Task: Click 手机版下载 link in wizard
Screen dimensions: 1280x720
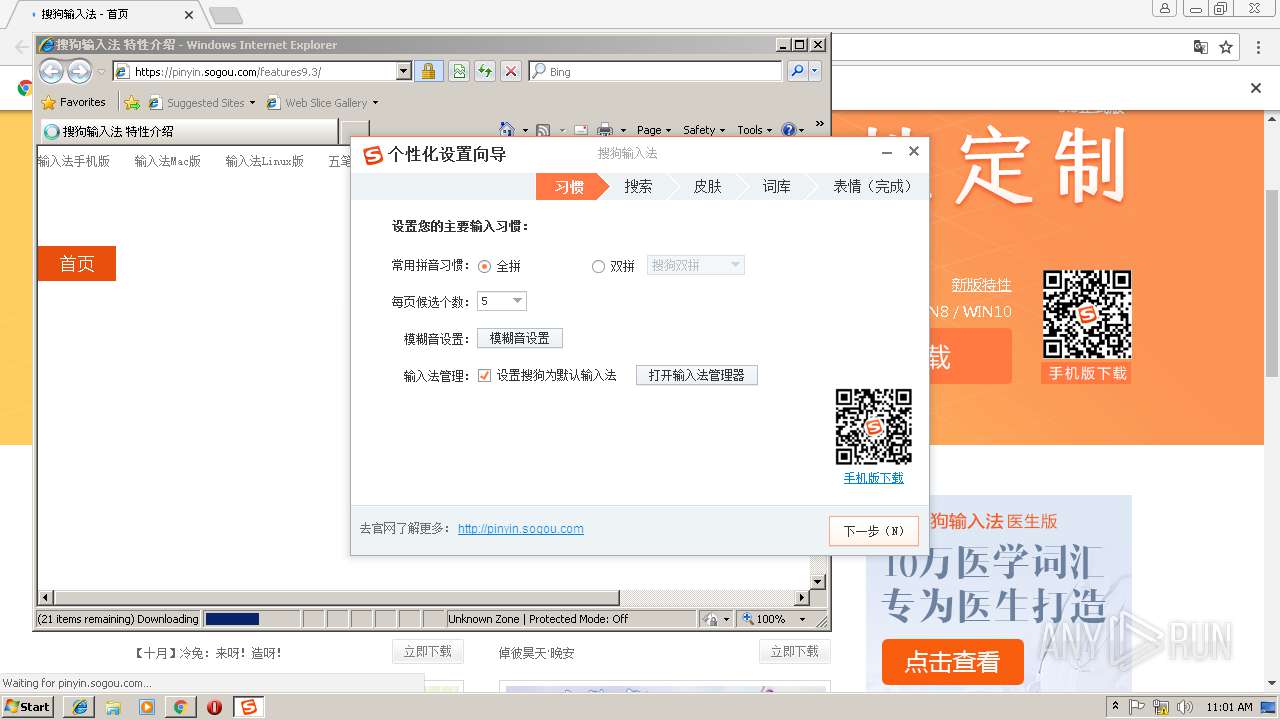Action: click(x=873, y=478)
